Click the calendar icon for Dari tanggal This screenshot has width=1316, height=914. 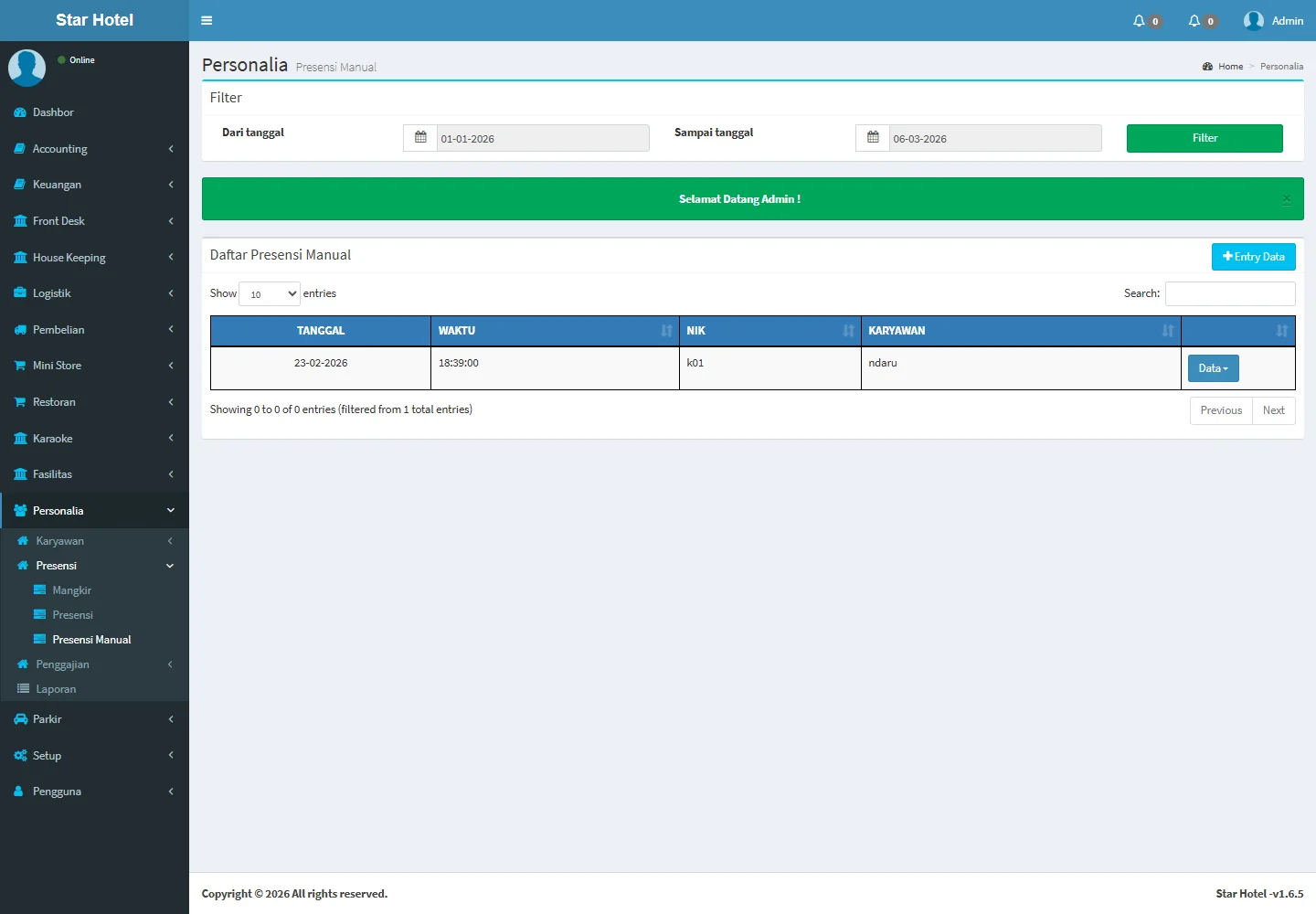point(420,138)
